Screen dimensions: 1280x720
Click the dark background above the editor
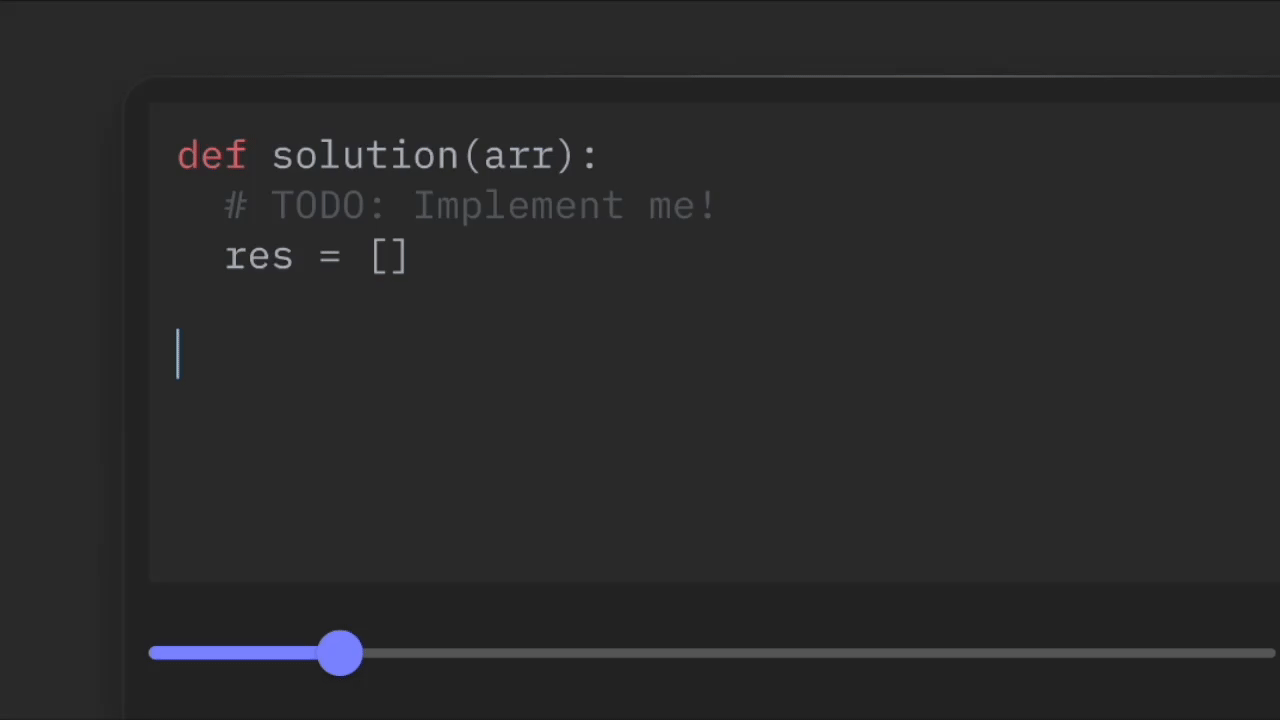(640, 35)
